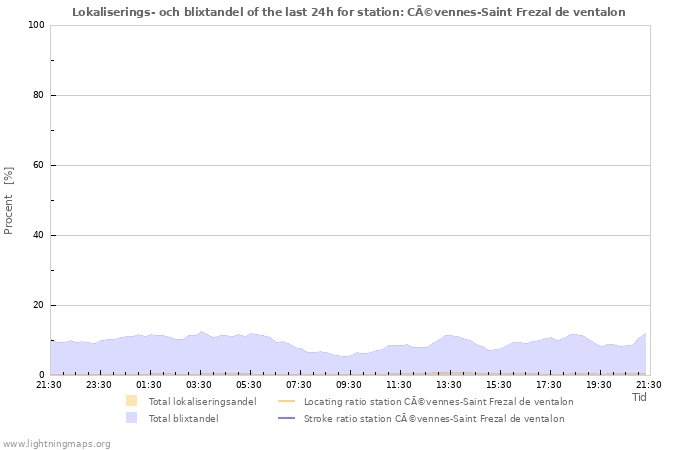
Task: Select the 03:30 time tick label
Action: 199,384
